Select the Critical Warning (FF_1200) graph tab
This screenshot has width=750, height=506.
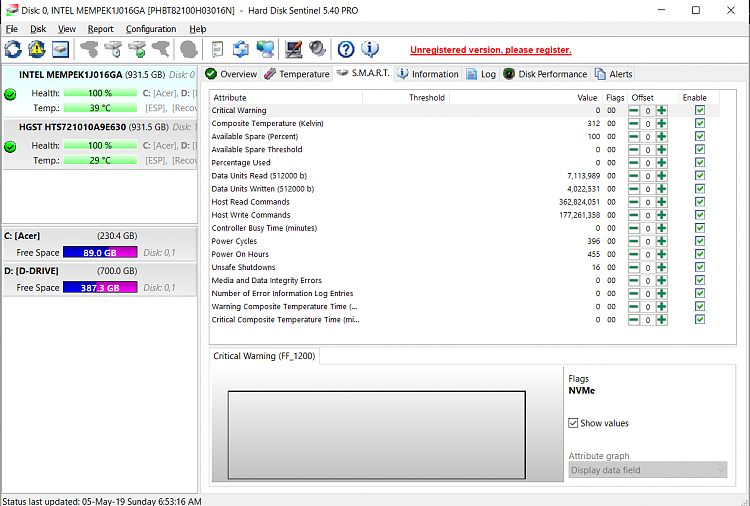pos(265,356)
